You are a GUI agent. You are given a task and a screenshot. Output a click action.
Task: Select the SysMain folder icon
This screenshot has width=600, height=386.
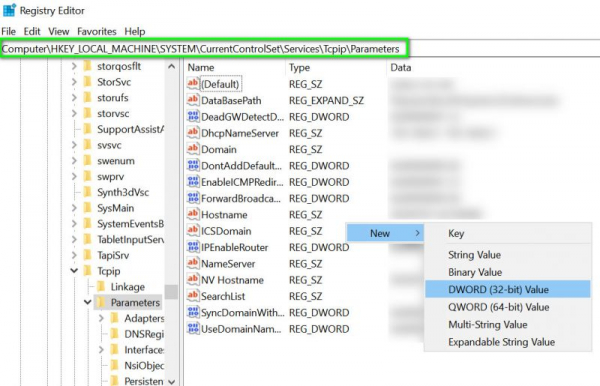(88, 208)
